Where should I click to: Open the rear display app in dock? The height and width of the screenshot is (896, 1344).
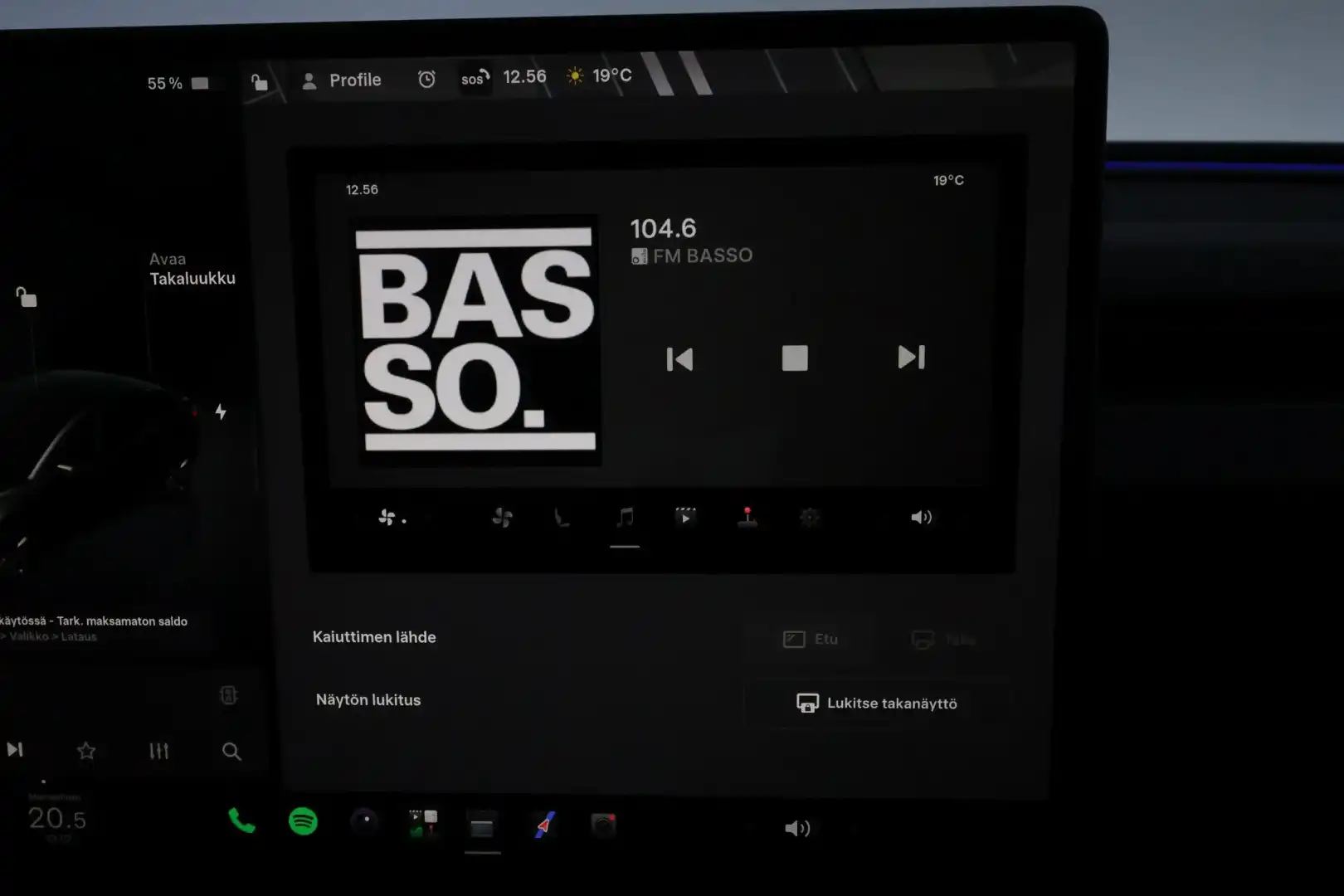point(482,827)
